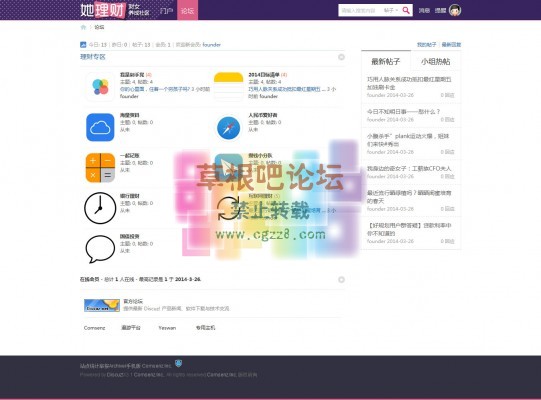Screen dimensions: 541x400
Task: Collapse the online members section
Action: (341, 280)
